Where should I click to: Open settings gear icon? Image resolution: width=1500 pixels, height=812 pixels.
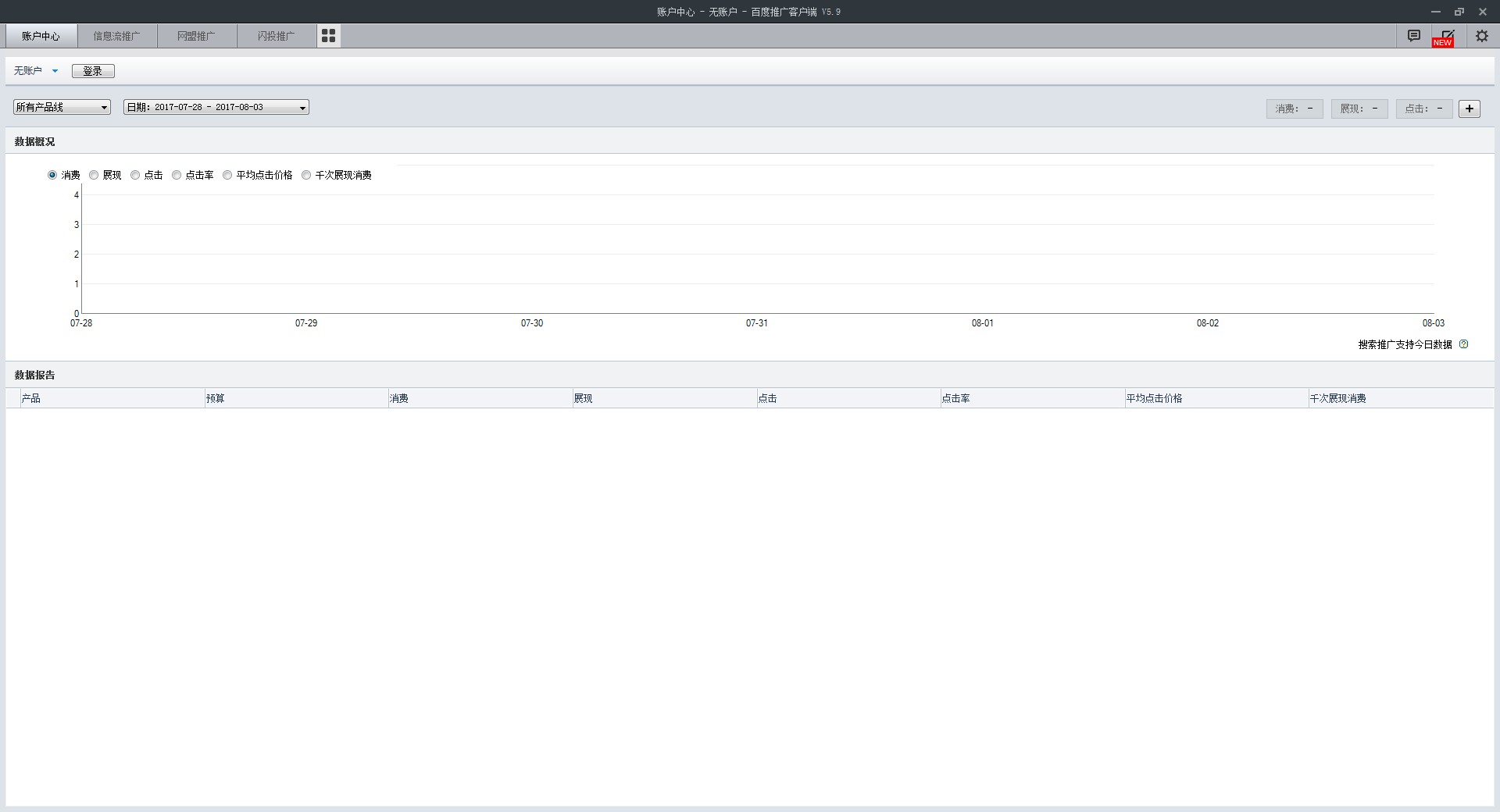(x=1481, y=36)
